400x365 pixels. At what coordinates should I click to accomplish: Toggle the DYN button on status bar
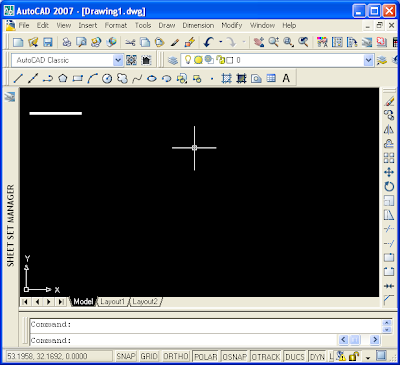pos(317,356)
